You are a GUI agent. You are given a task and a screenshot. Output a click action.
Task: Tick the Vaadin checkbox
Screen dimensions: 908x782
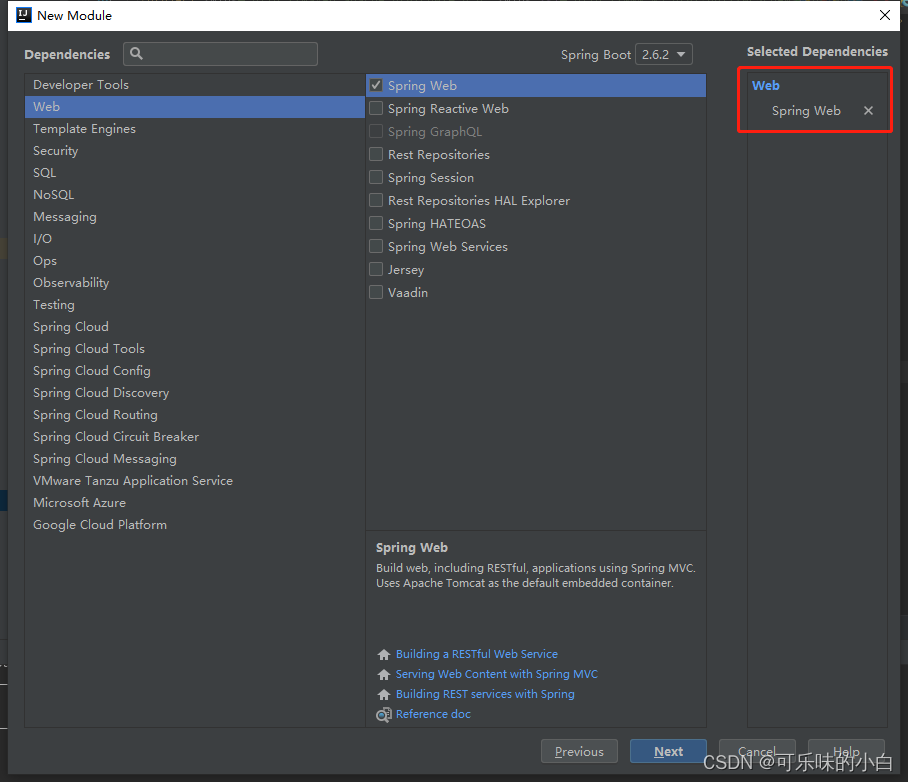pyautogui.click(x=376, y=293)
